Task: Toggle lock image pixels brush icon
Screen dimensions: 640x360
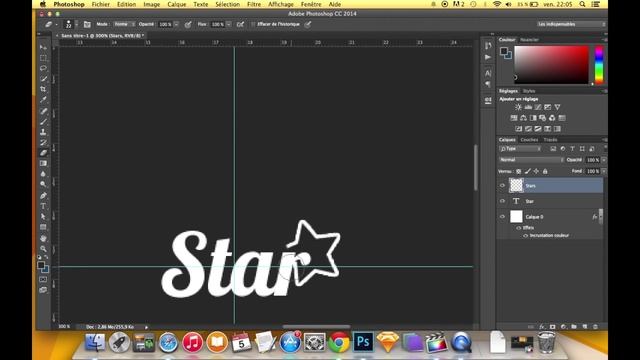Action: point(528,171)
